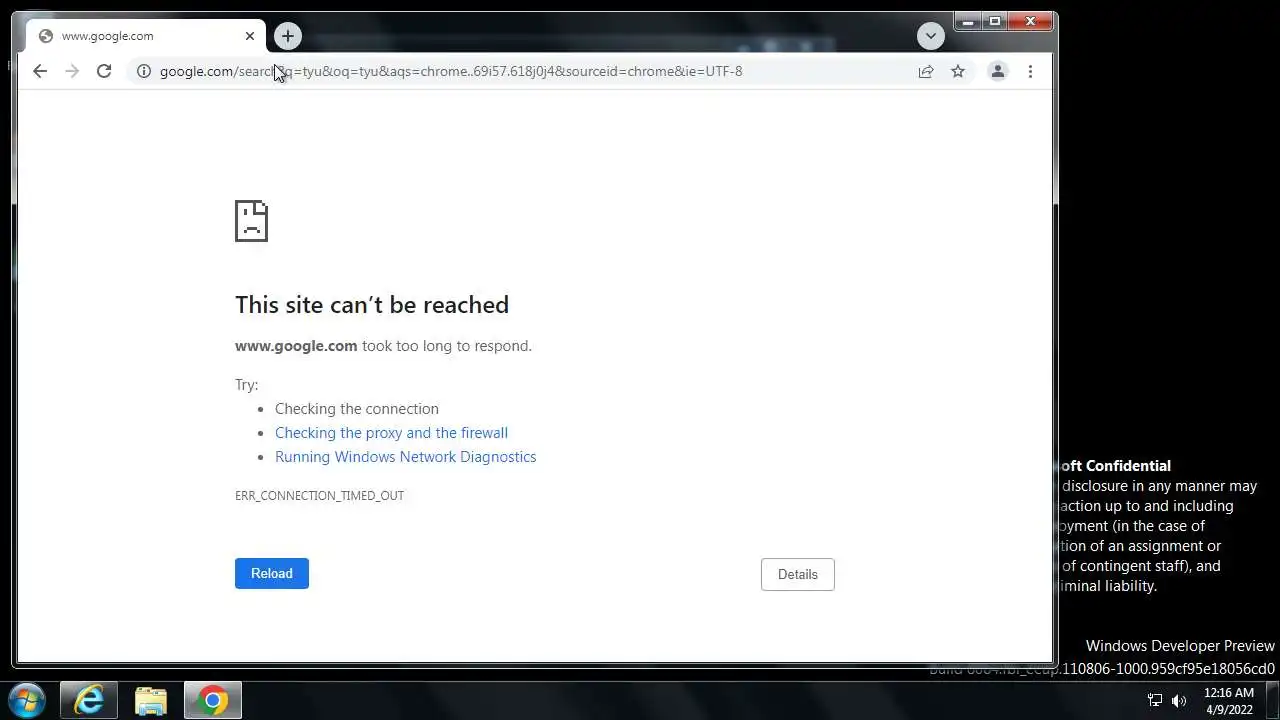This screenshot has height=720, width=1280.
Task: Bookmark this page with the star icon
Action: pos(958,71)
